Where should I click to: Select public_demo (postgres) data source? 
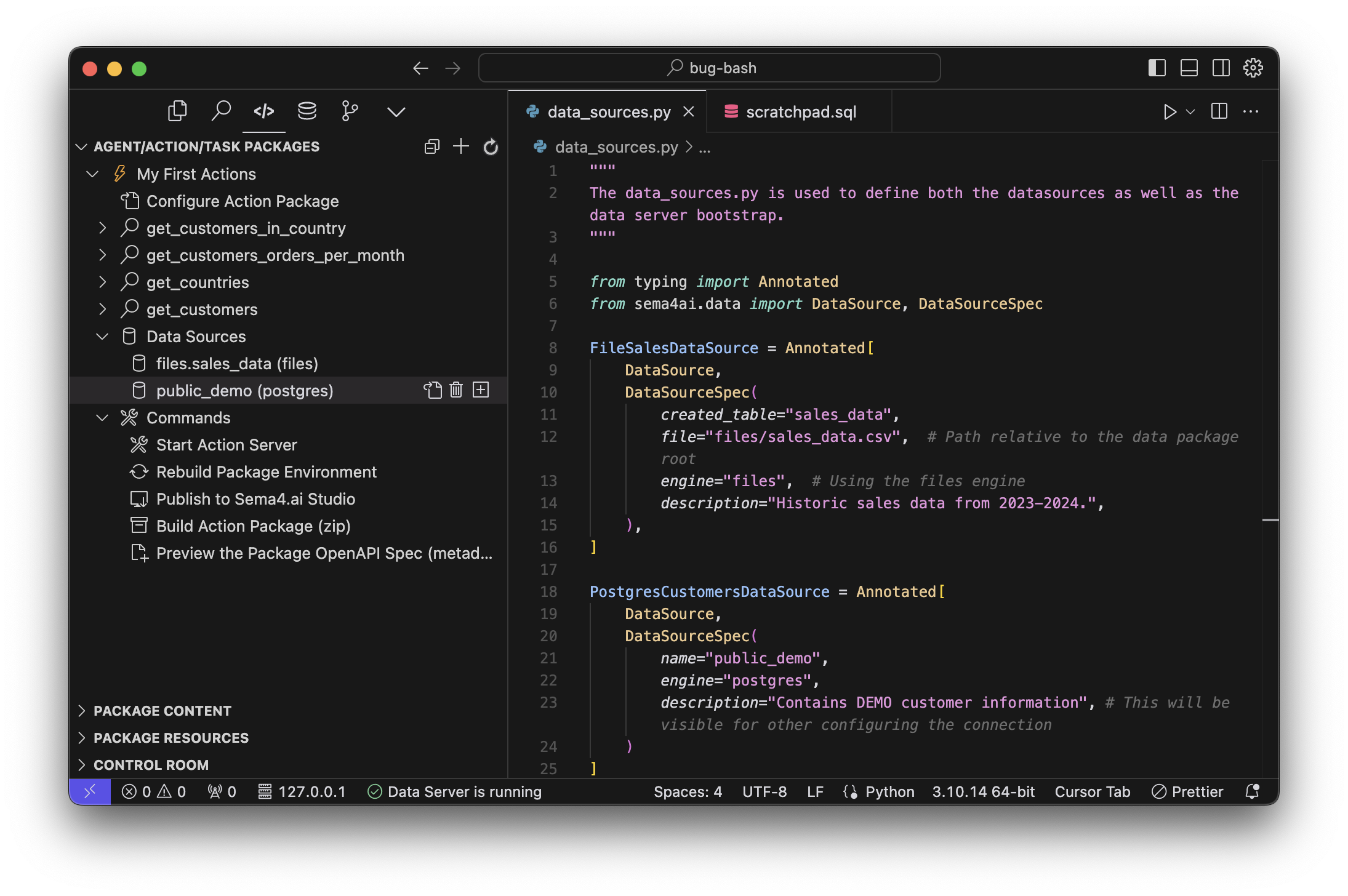point(244,391)
